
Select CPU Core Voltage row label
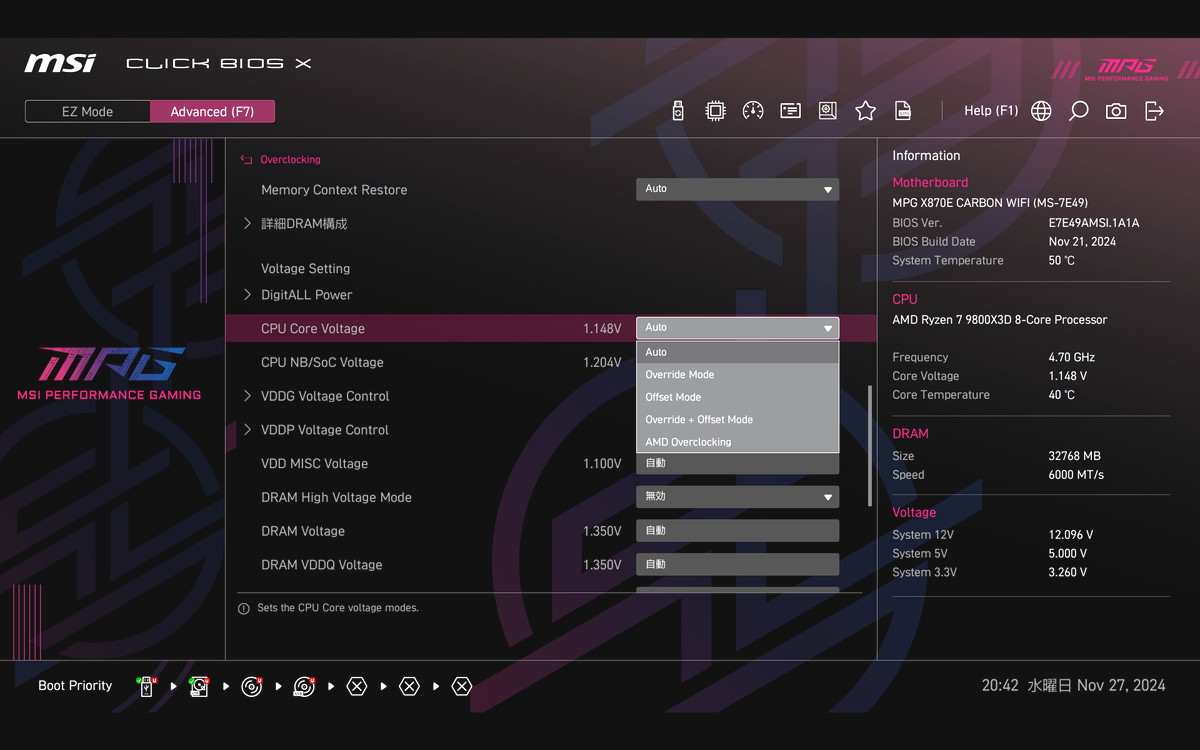pos(313,329)
